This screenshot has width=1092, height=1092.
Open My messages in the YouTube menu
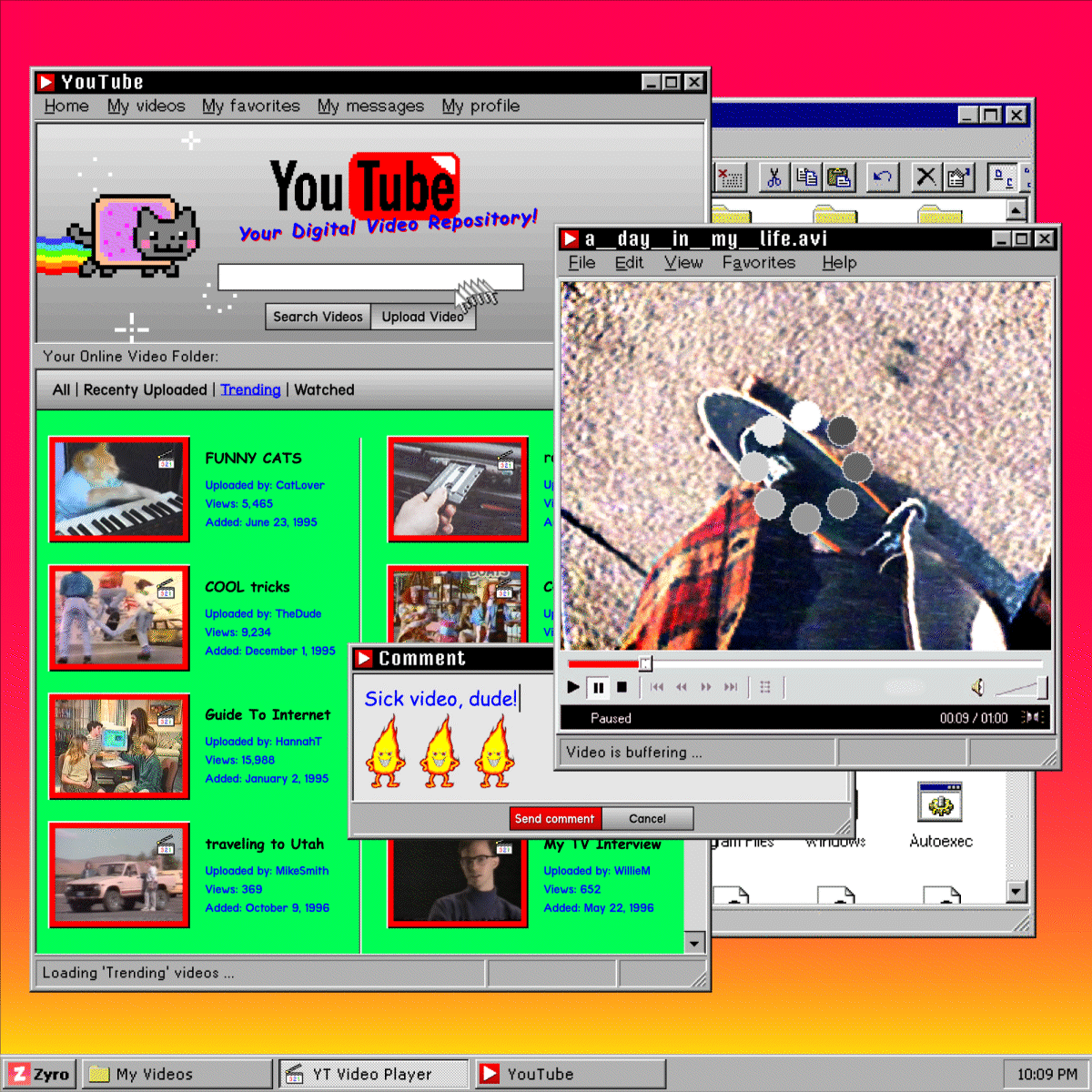point(370,106)
